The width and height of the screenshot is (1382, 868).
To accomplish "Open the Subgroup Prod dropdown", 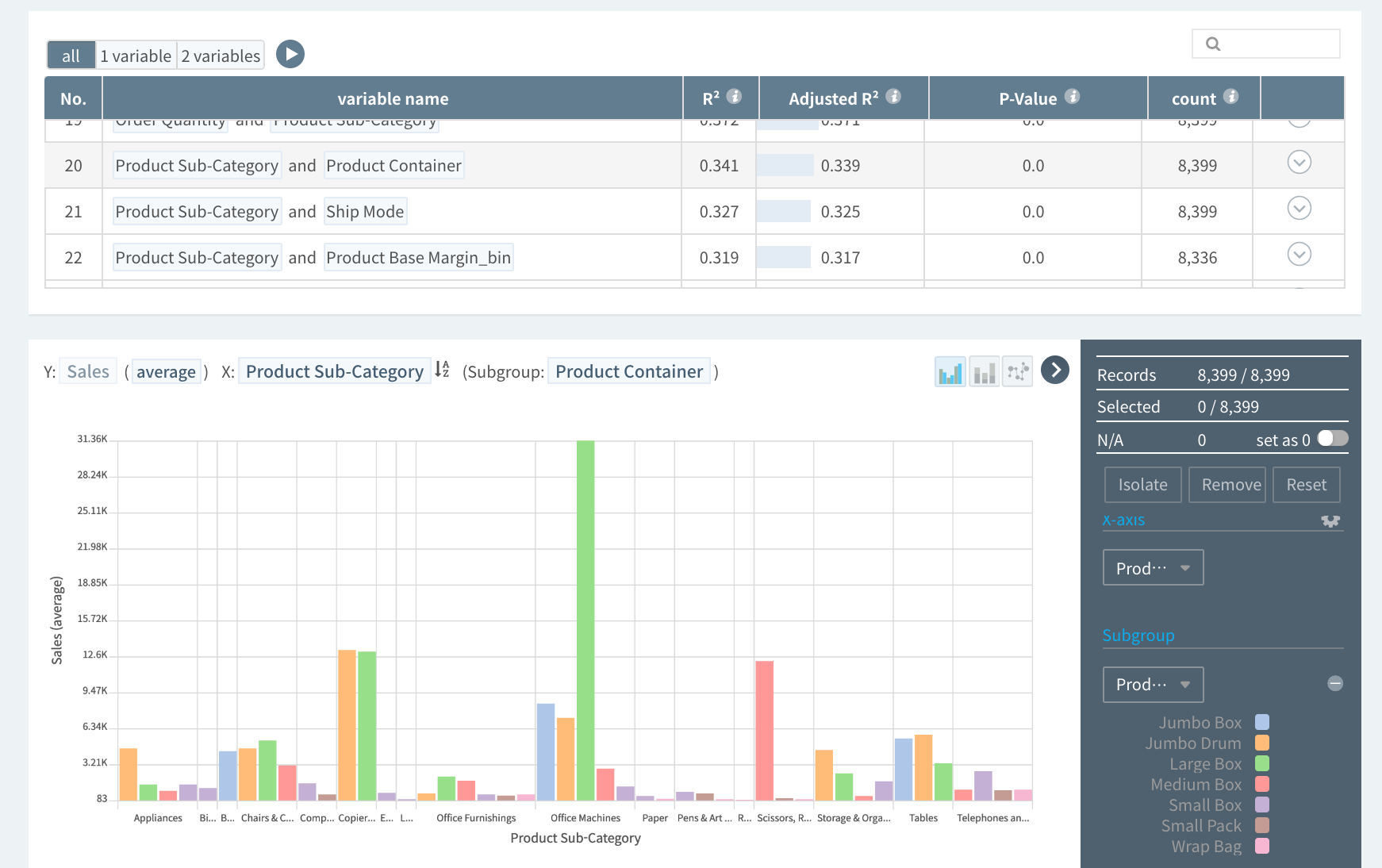I will (1153, 684).
